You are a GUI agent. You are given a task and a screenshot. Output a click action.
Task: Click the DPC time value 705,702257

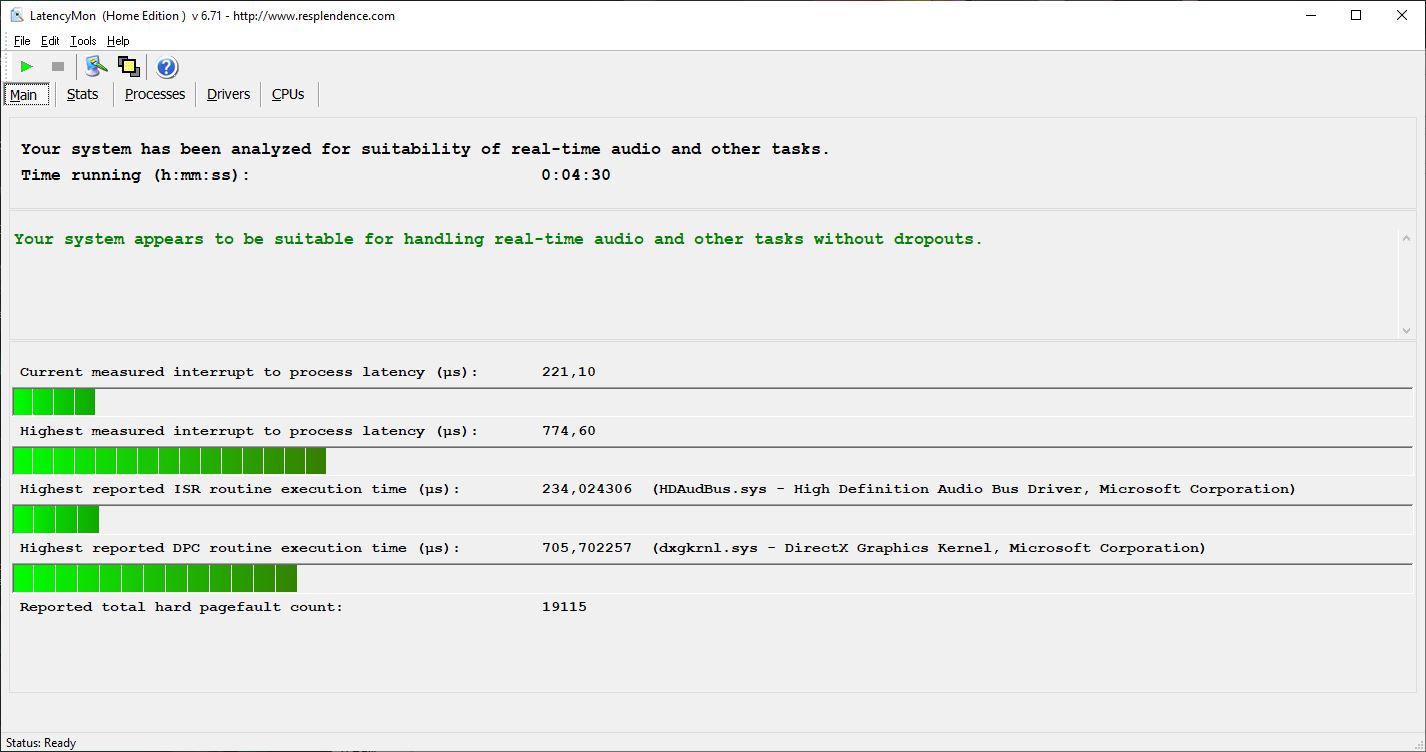click(x=587, y=548)
